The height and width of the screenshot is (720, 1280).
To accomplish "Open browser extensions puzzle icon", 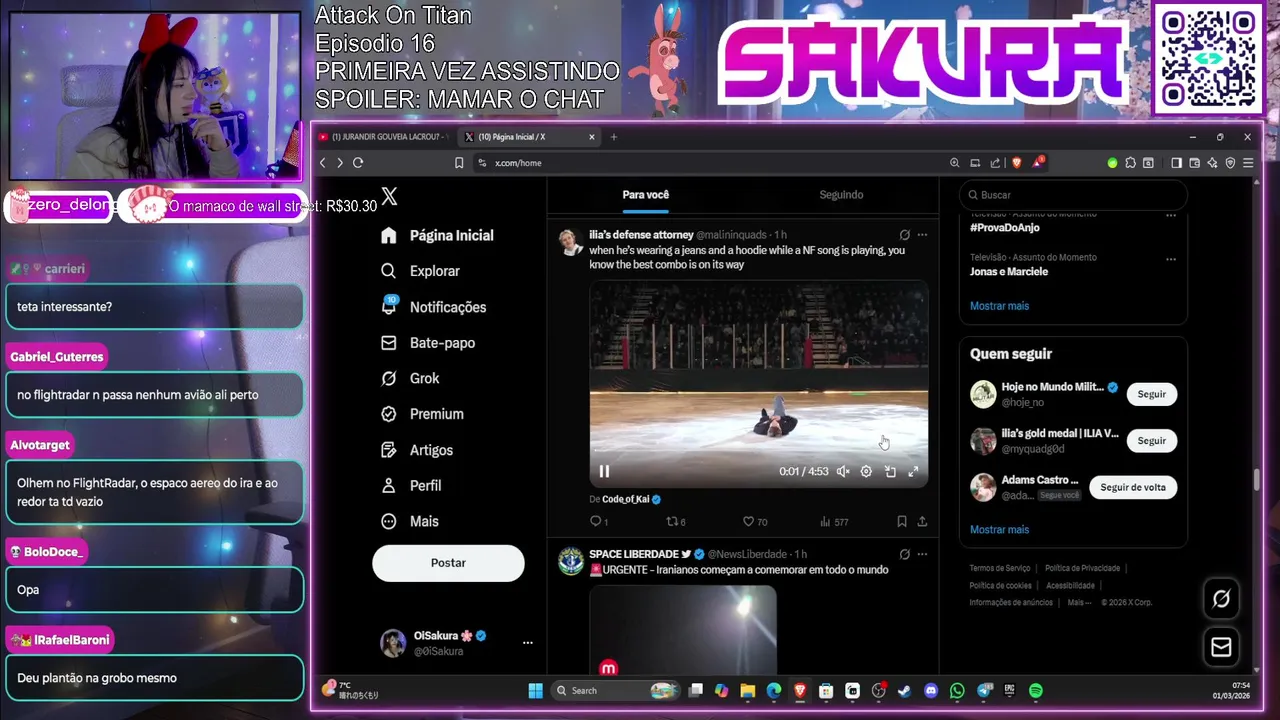I will click(x=1130, y=163).
